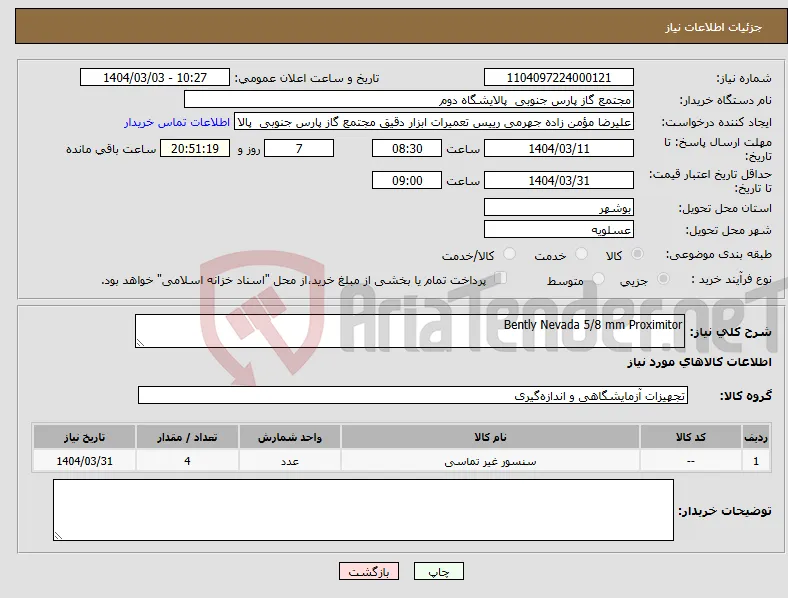Select the کالا/خدمت radio button

pyautogui.click(x=510, y=254)
